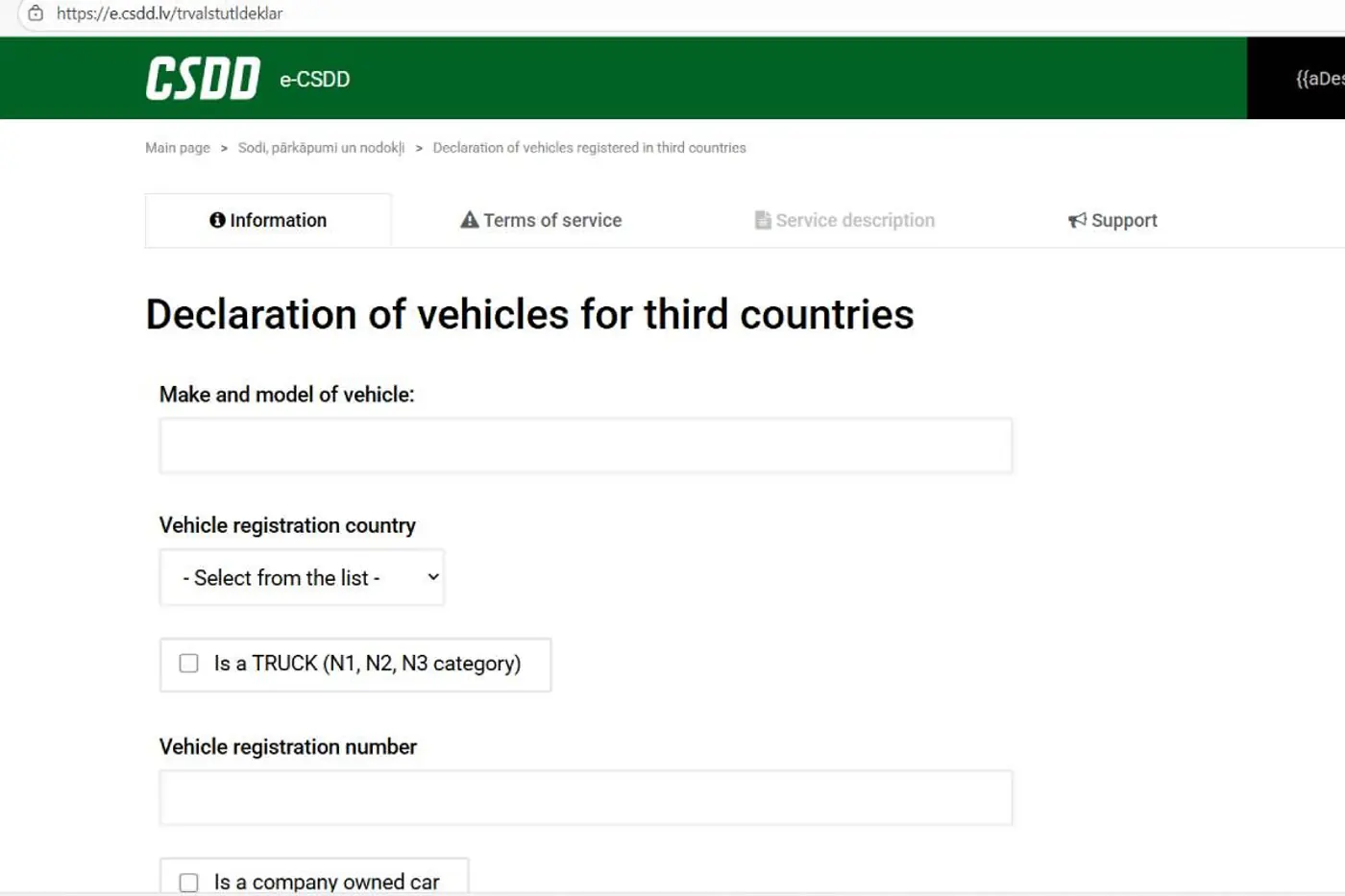Switch to the Terms of service tab
Image resolution: width=1345 pixels, height=896 pixels.
541,220
